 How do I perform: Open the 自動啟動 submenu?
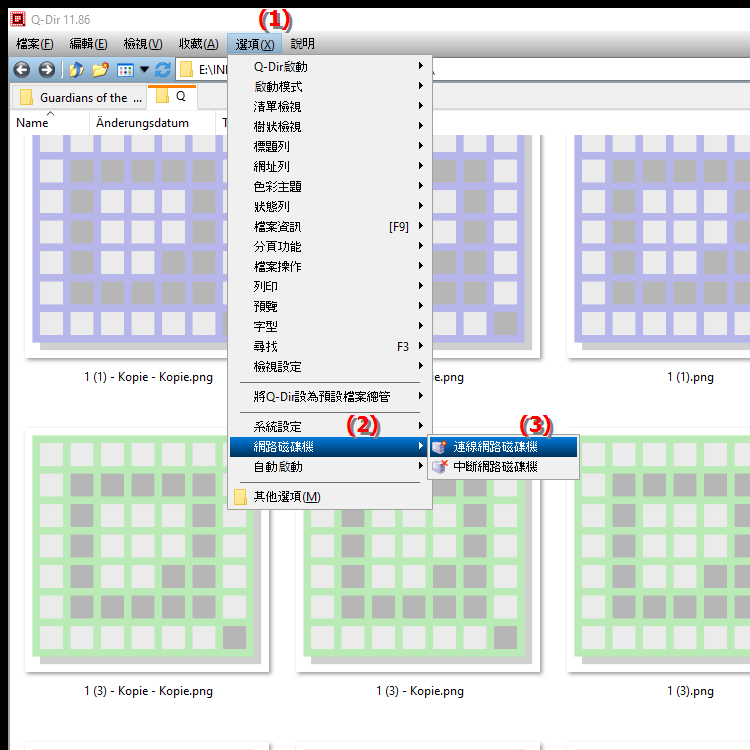click(x=330, y=466)
